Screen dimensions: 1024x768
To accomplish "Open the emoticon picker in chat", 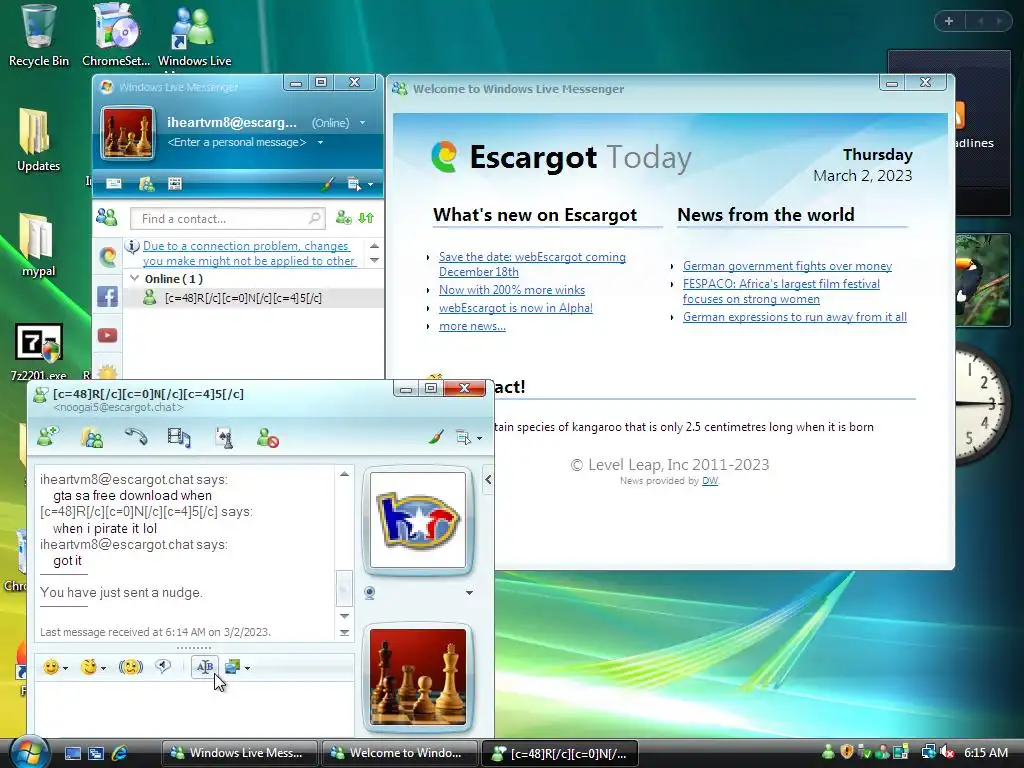I will [x=55, y=667].
